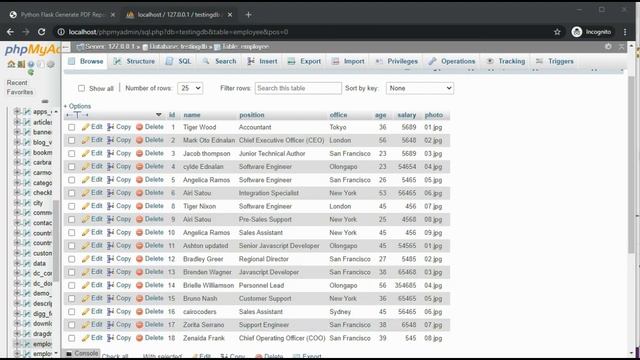Expand the city table tree node
Screen dimensions: 640x360
pyautogui.click(x=17, y=203)
